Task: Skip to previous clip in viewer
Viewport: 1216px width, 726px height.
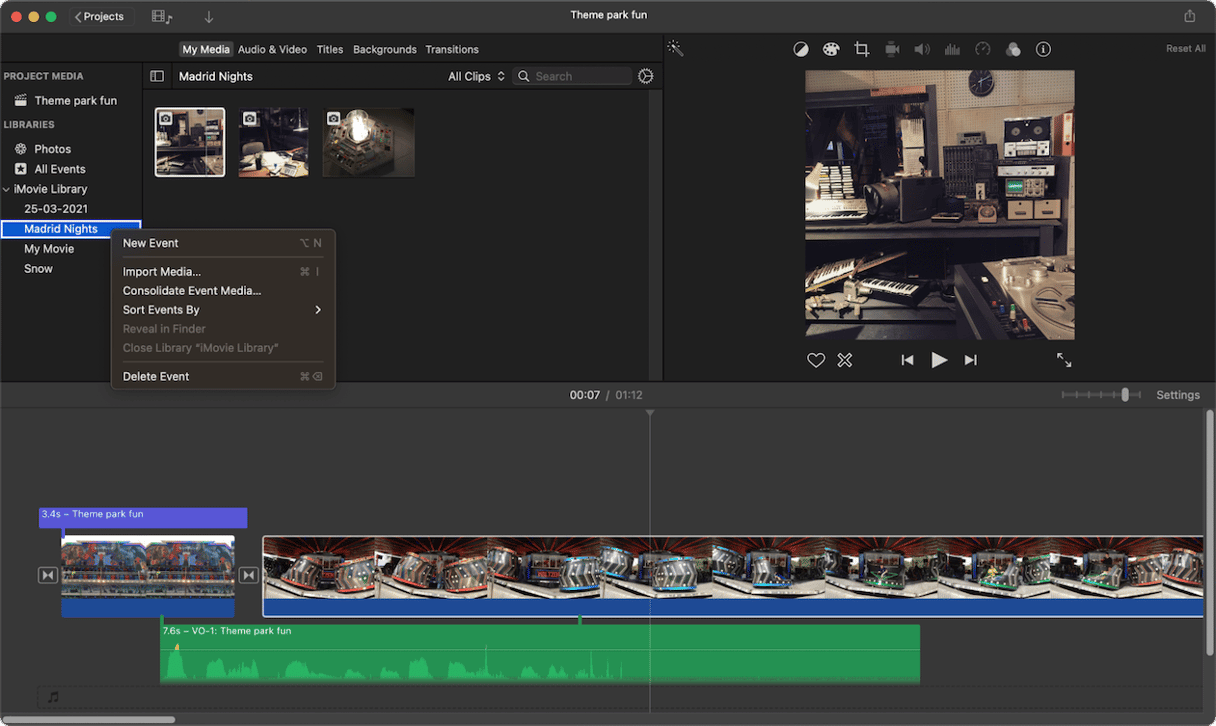Action: point(907,360)
